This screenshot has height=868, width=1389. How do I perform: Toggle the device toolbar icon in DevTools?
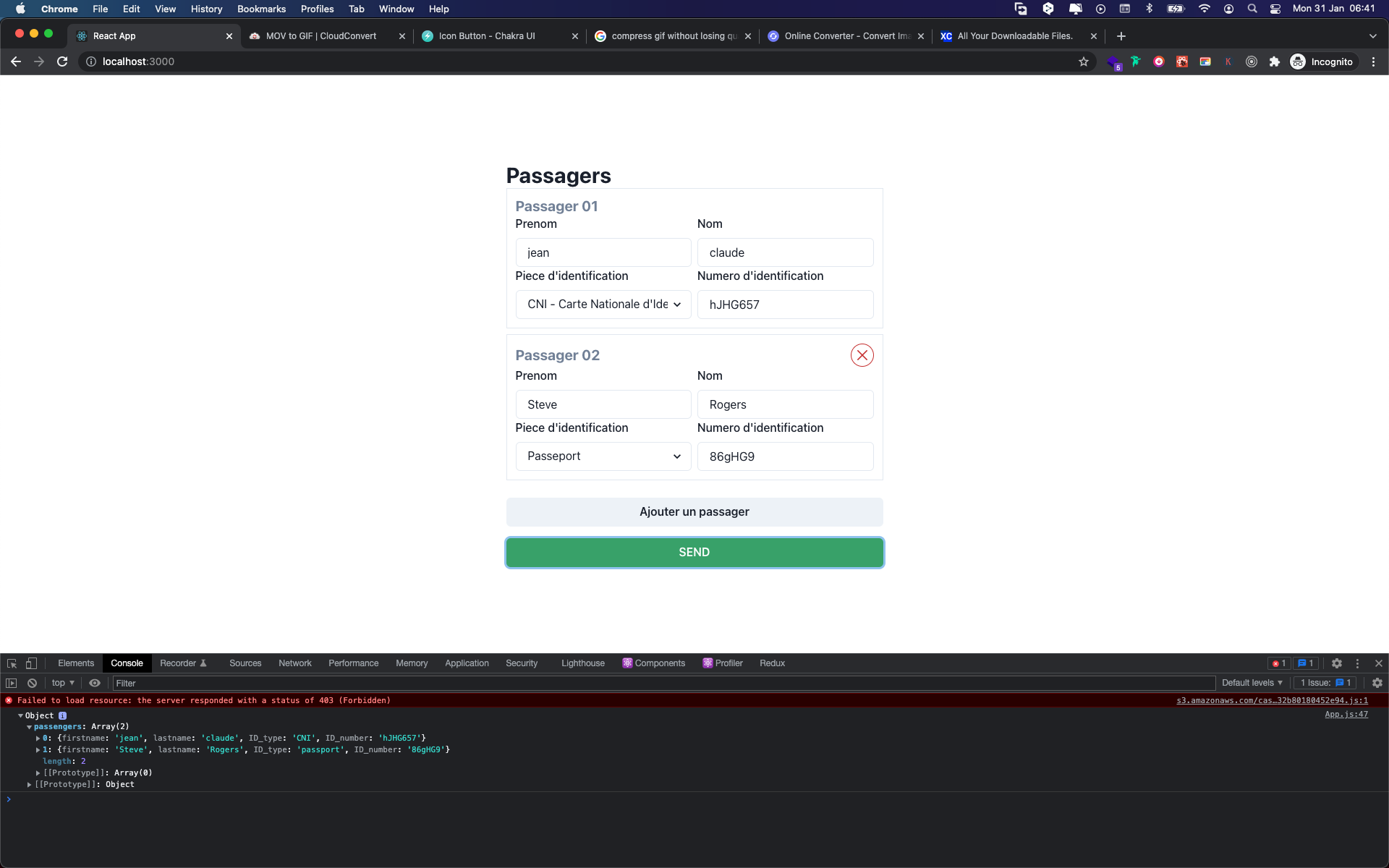point(31,663)
